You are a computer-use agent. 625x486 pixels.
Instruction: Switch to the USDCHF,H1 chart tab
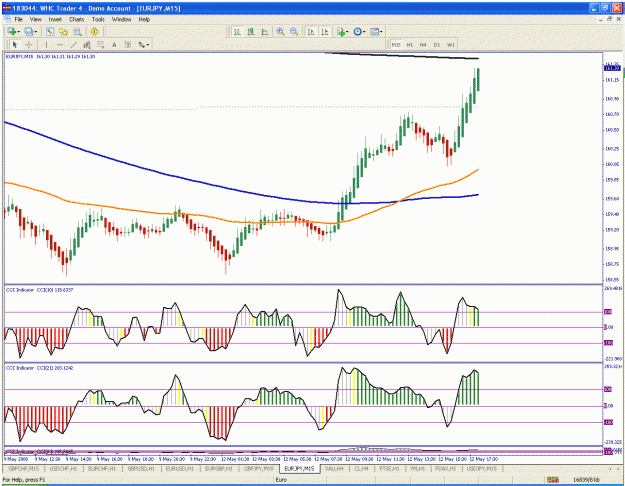pyautogui.click(x=63, y=468)
